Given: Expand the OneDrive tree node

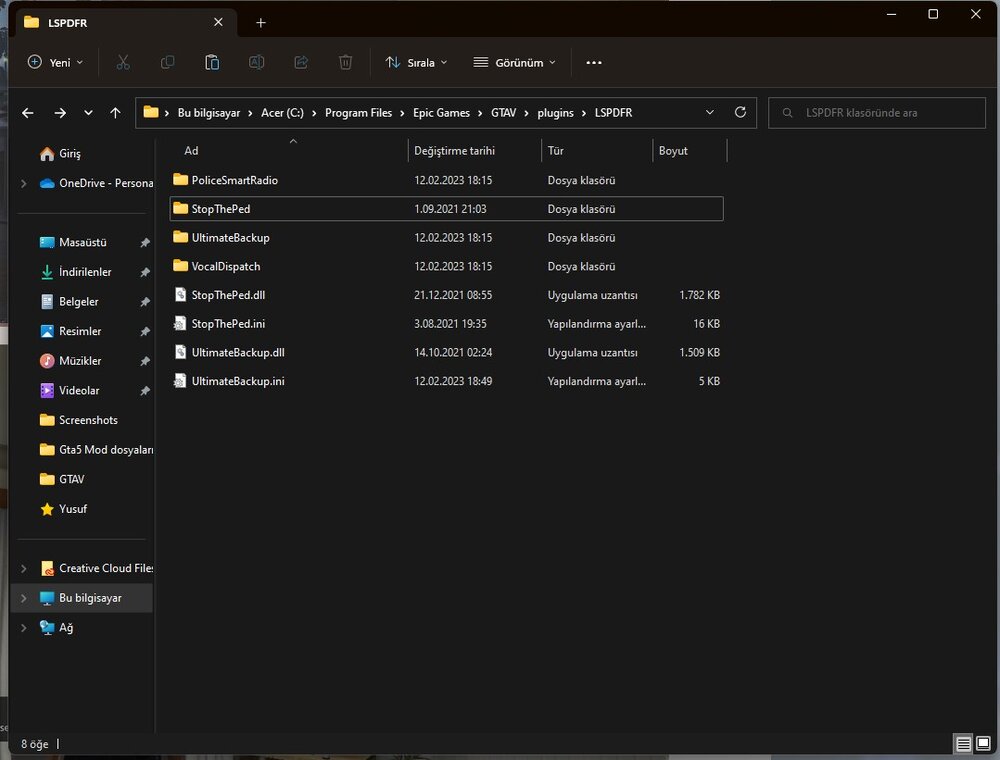Looking at the screenshot, I should point(23,183).
